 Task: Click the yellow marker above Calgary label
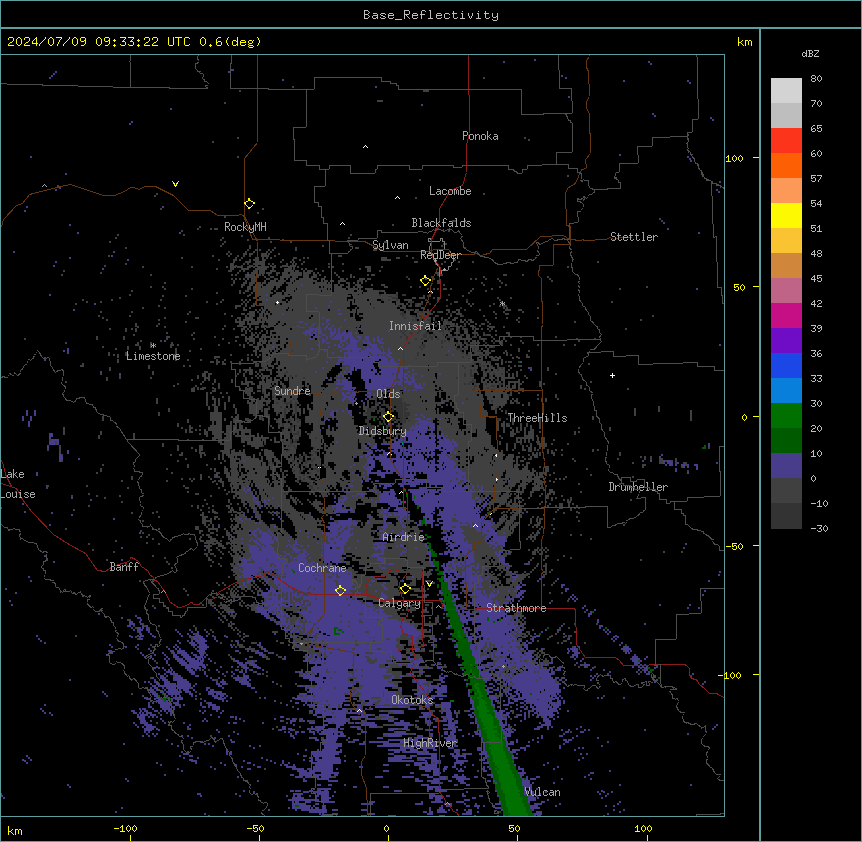(x=405, y=589)
